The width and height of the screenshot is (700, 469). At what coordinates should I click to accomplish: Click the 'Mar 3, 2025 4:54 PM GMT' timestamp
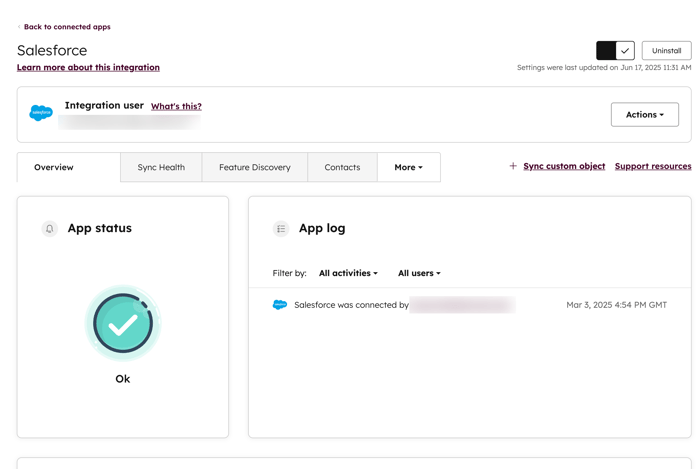click(617, 305)
